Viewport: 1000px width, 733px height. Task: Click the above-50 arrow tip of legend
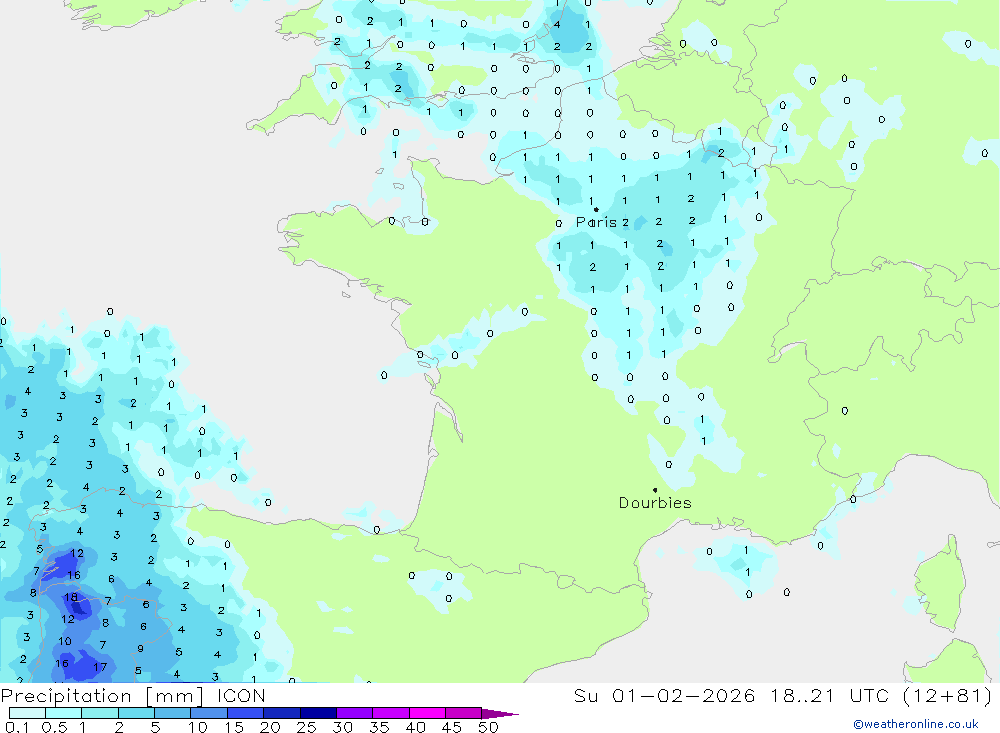pyautogui.click(x=499, y=713)
